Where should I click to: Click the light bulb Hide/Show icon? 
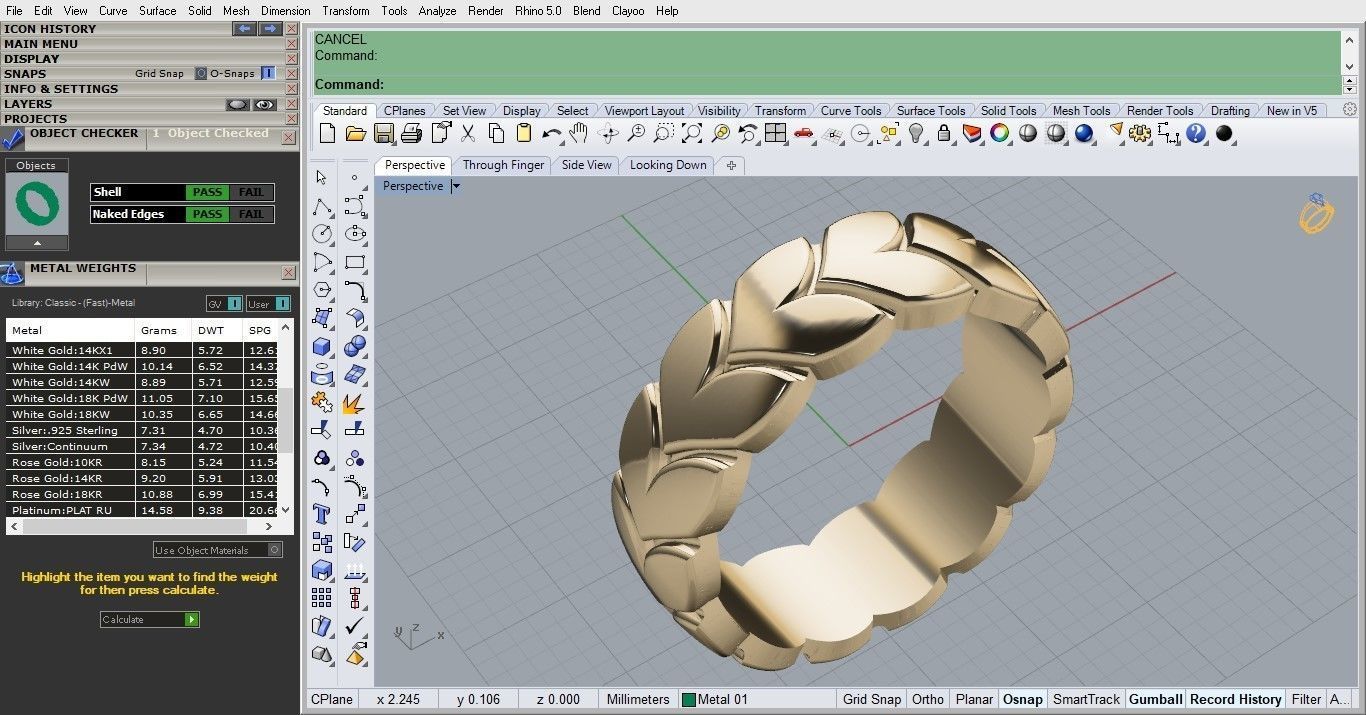point(915,133)
